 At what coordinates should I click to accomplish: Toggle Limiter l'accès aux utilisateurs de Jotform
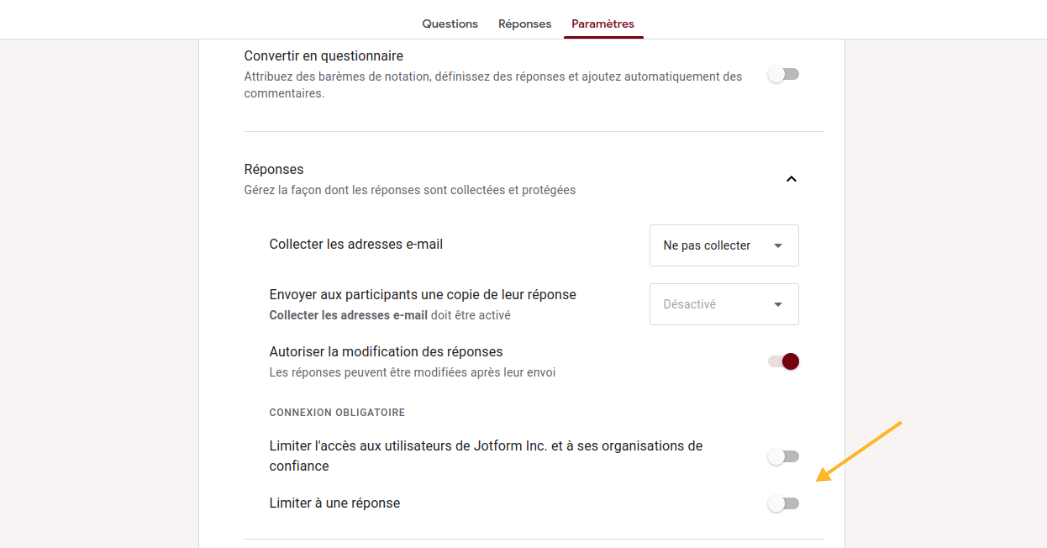pos(783,456)
